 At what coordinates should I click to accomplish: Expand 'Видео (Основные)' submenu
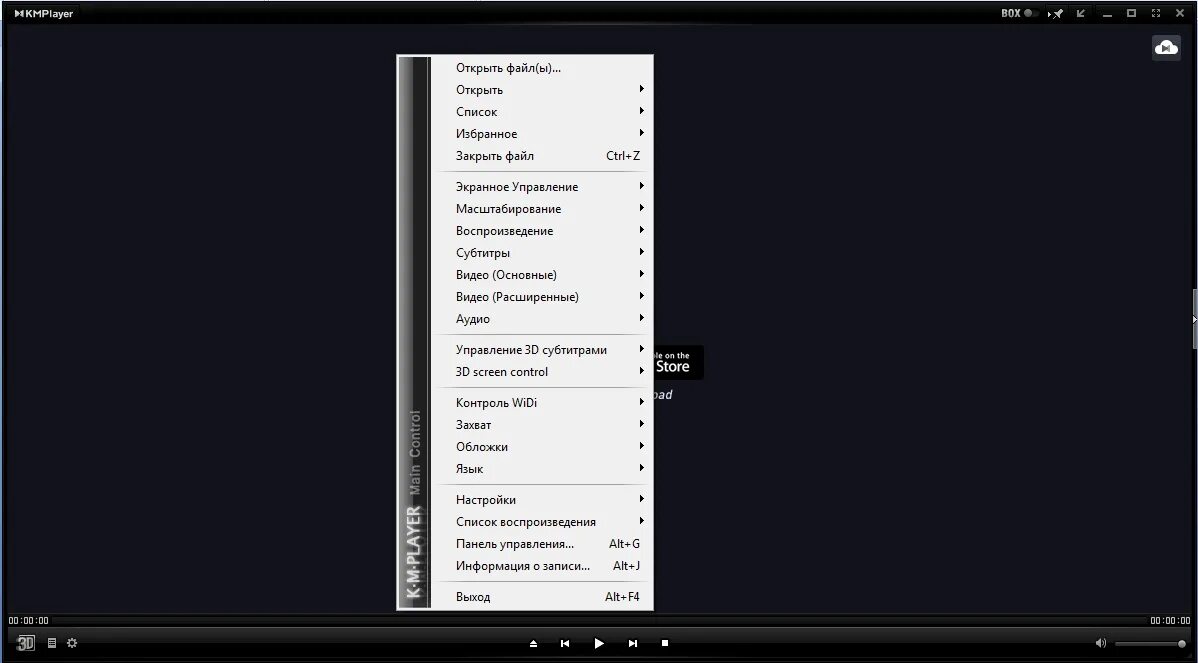542,275
